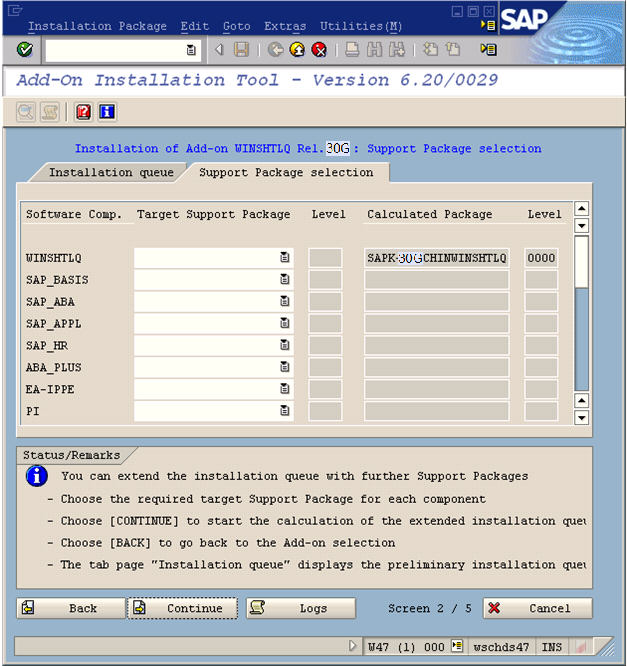Click the Cancel button

pos(537,608)
